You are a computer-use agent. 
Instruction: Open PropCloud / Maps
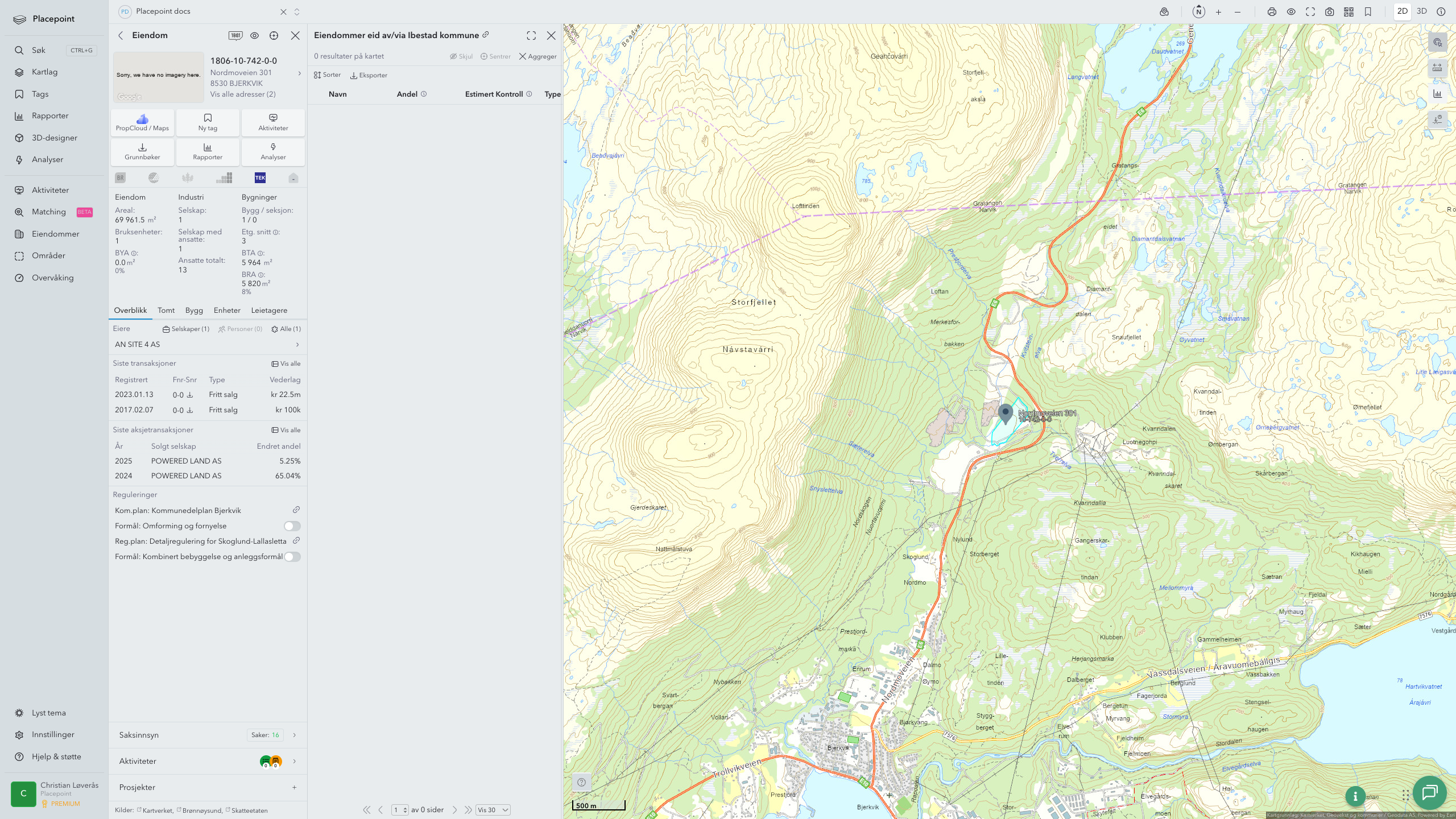click(x=142, y=123)
